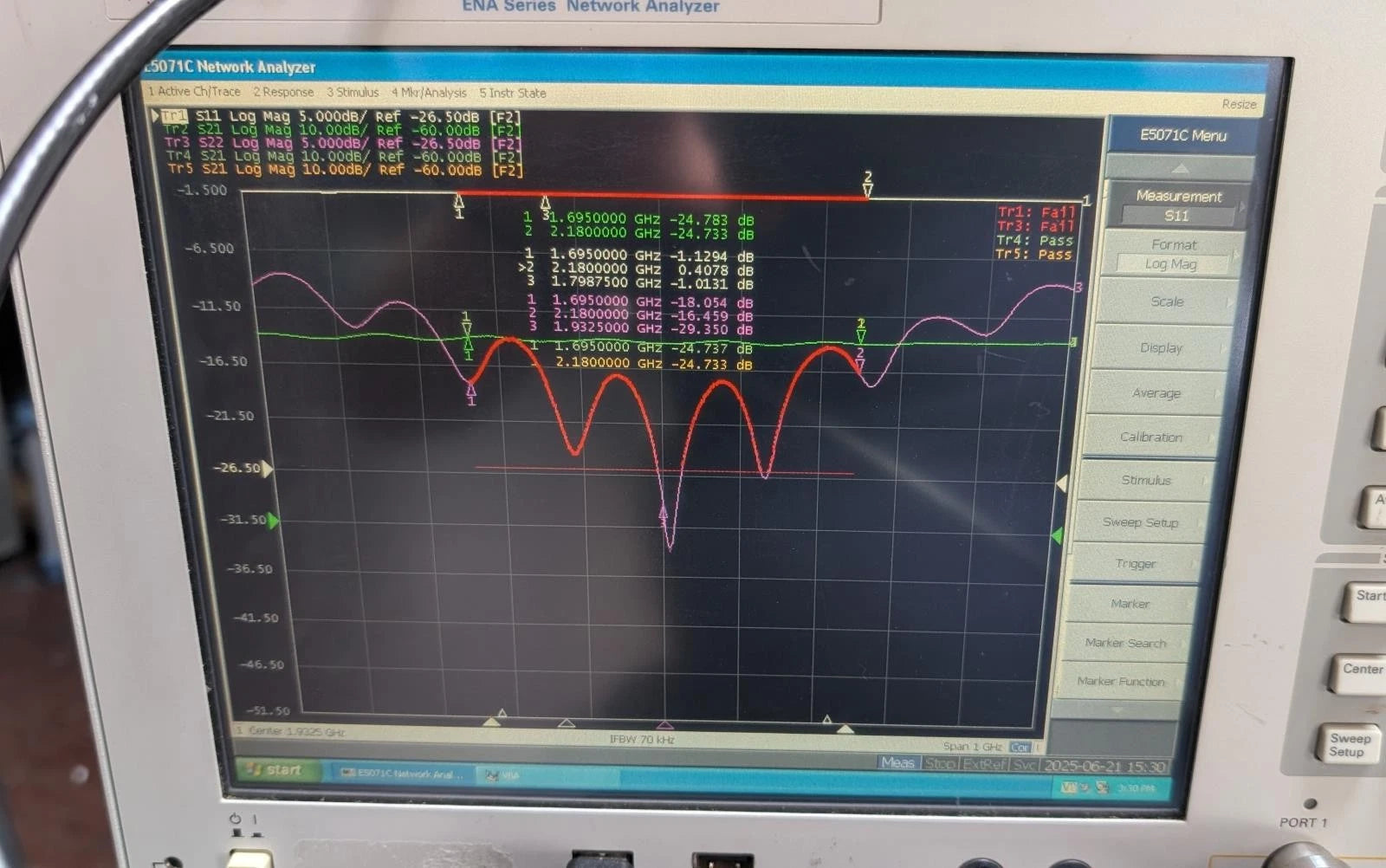Click the Tr5: Pass limit test result
1386x868 pixels.
coord(1033,255)
